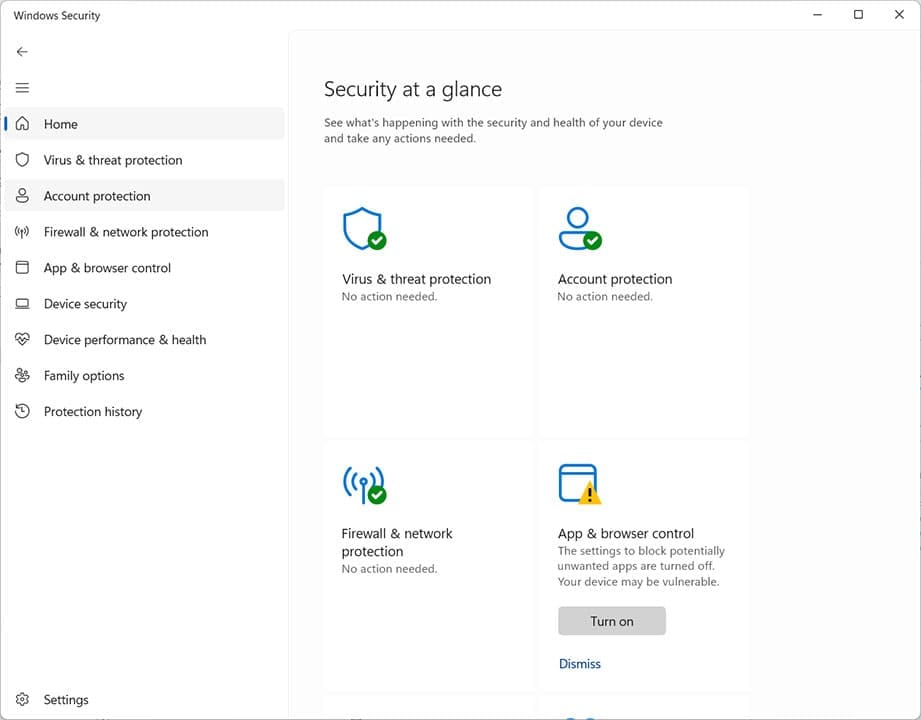Screen dimensions: 921x720
Task: Click Account protection card title
Action: pyautogui.click(x=614, y=279)
